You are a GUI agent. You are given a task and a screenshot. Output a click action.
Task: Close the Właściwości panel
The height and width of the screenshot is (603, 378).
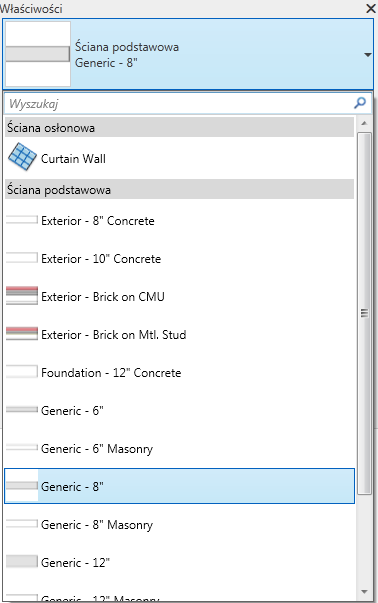coord(371,8)
